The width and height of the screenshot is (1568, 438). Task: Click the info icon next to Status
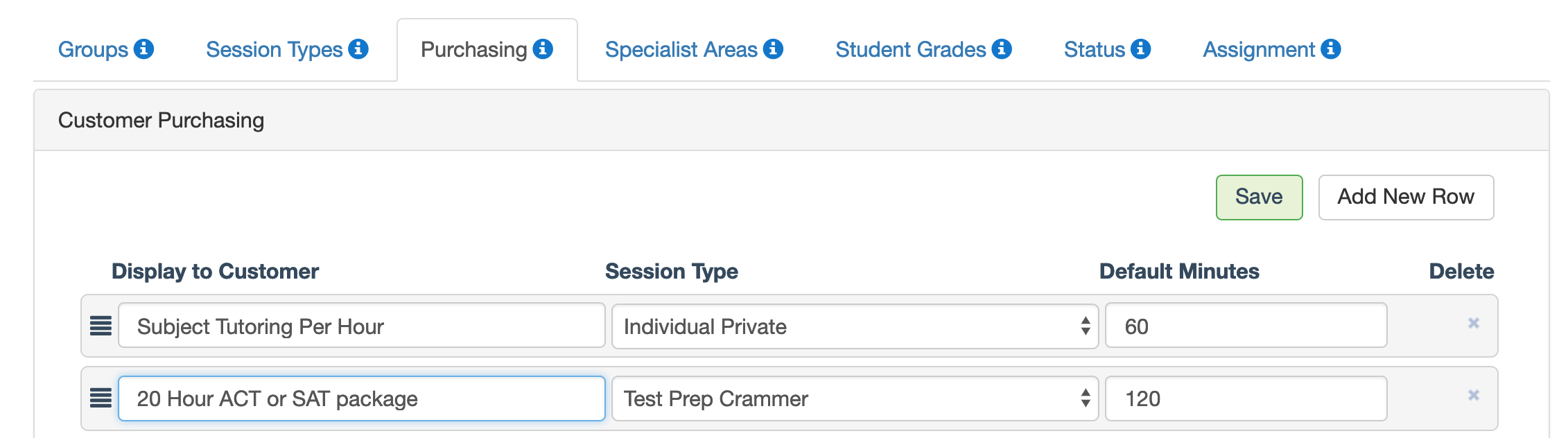1140,49
